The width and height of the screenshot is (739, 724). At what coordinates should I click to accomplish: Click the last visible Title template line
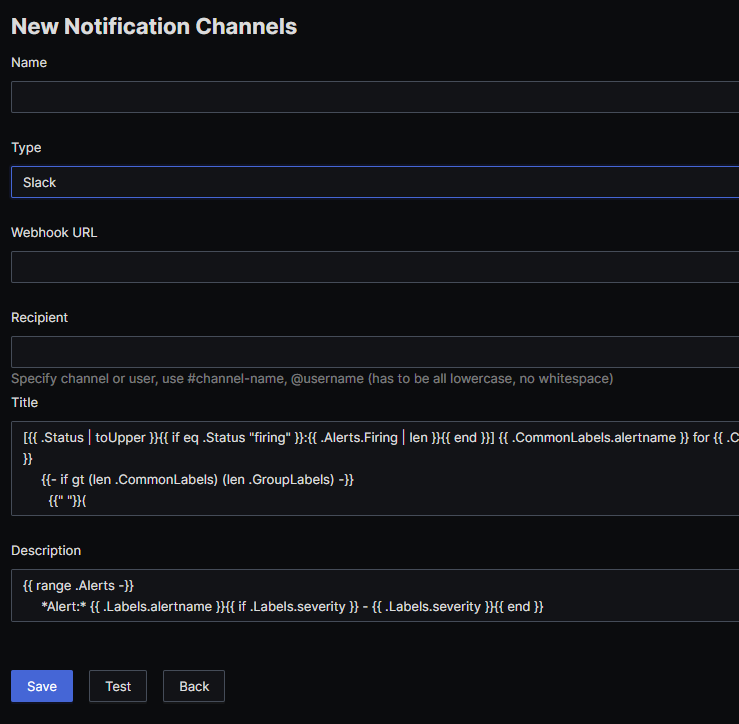[x=67, y=501]
